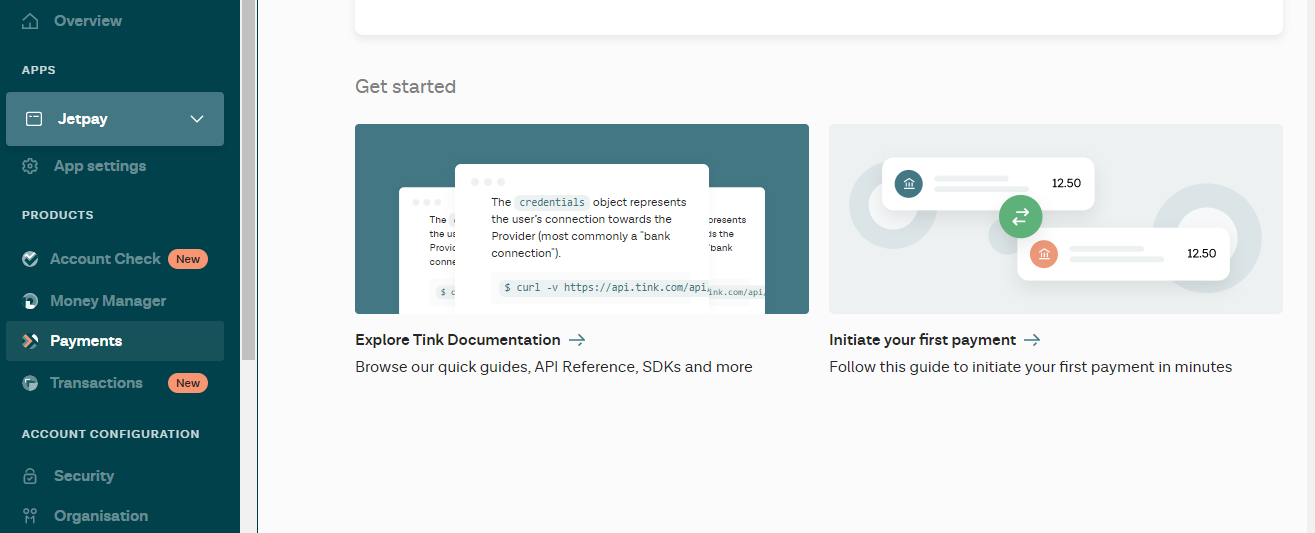This screenshot has width=1315, height=533.
Task: Open the Initiate your first payment link
Action: 922,340
